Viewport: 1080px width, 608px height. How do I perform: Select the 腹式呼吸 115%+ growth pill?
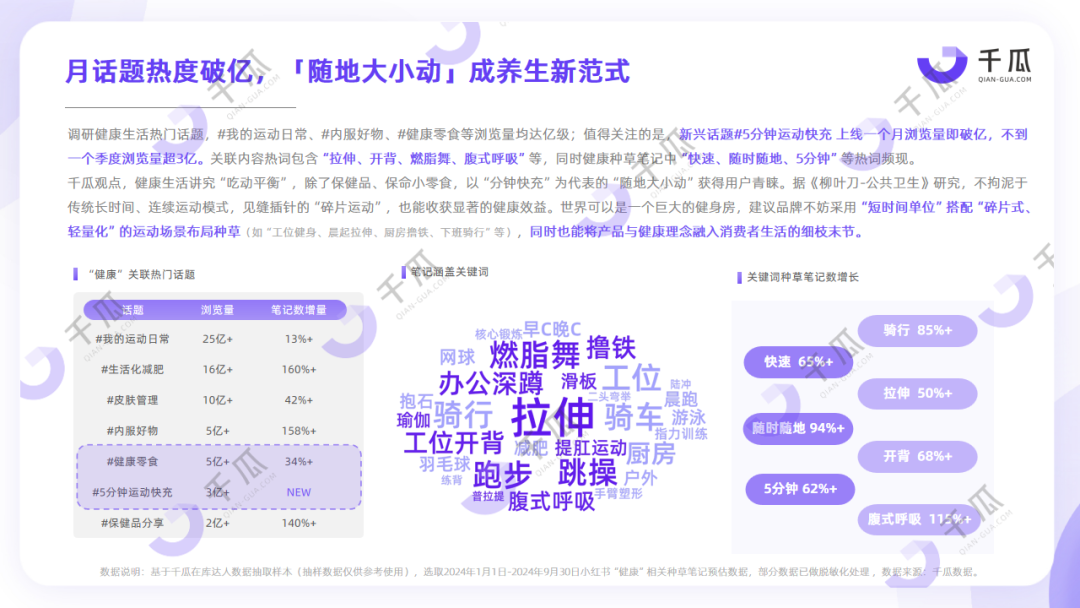coord(919,519)
